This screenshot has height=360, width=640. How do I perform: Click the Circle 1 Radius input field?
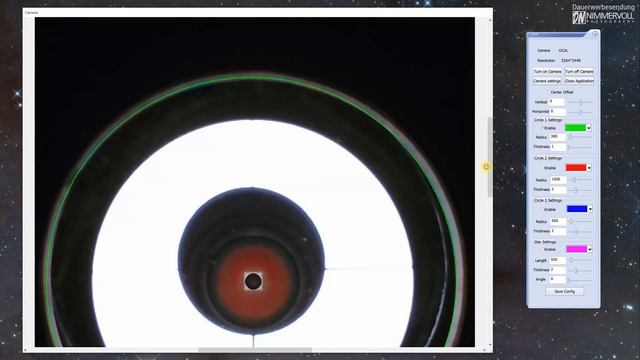[x=558, y=137]
